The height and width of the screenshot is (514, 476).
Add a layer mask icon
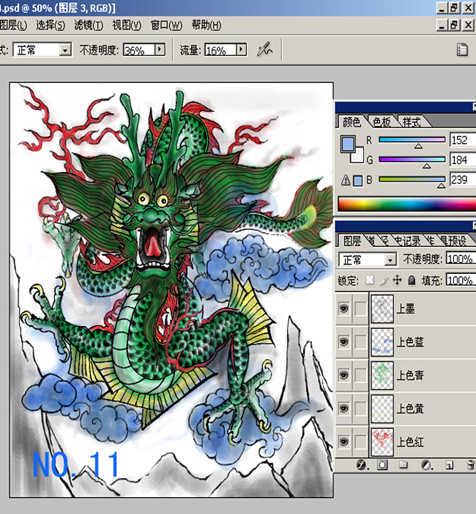382,465
